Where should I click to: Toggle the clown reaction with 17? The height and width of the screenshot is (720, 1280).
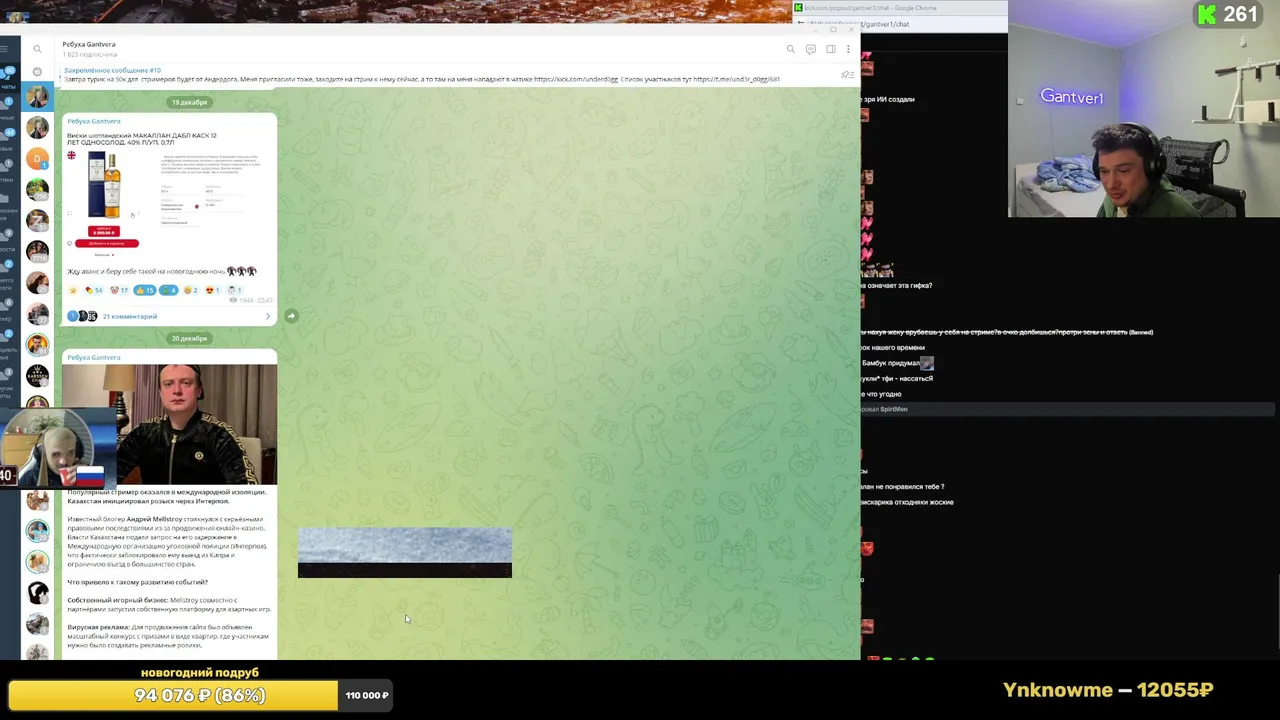pyautogui.click(x=119, y=290)
